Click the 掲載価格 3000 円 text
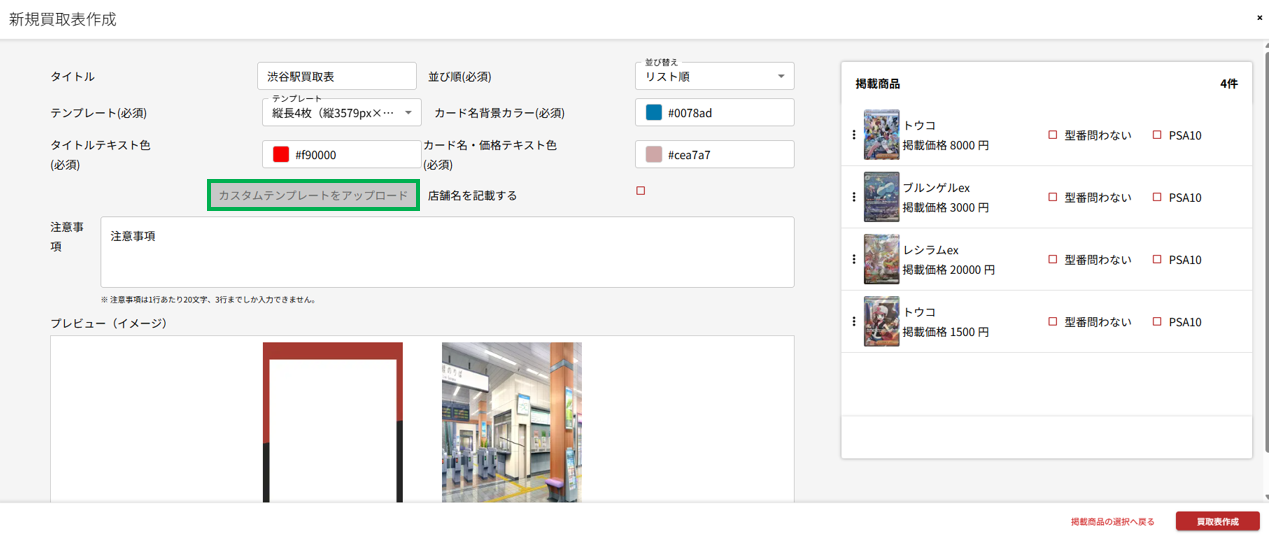 [x=946, y=208]
